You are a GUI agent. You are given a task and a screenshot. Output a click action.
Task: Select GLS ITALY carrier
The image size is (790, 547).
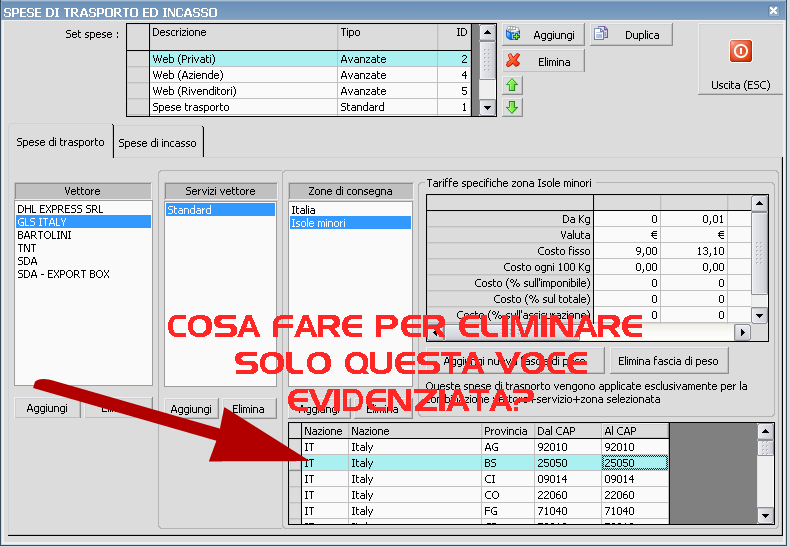point(83,222)
